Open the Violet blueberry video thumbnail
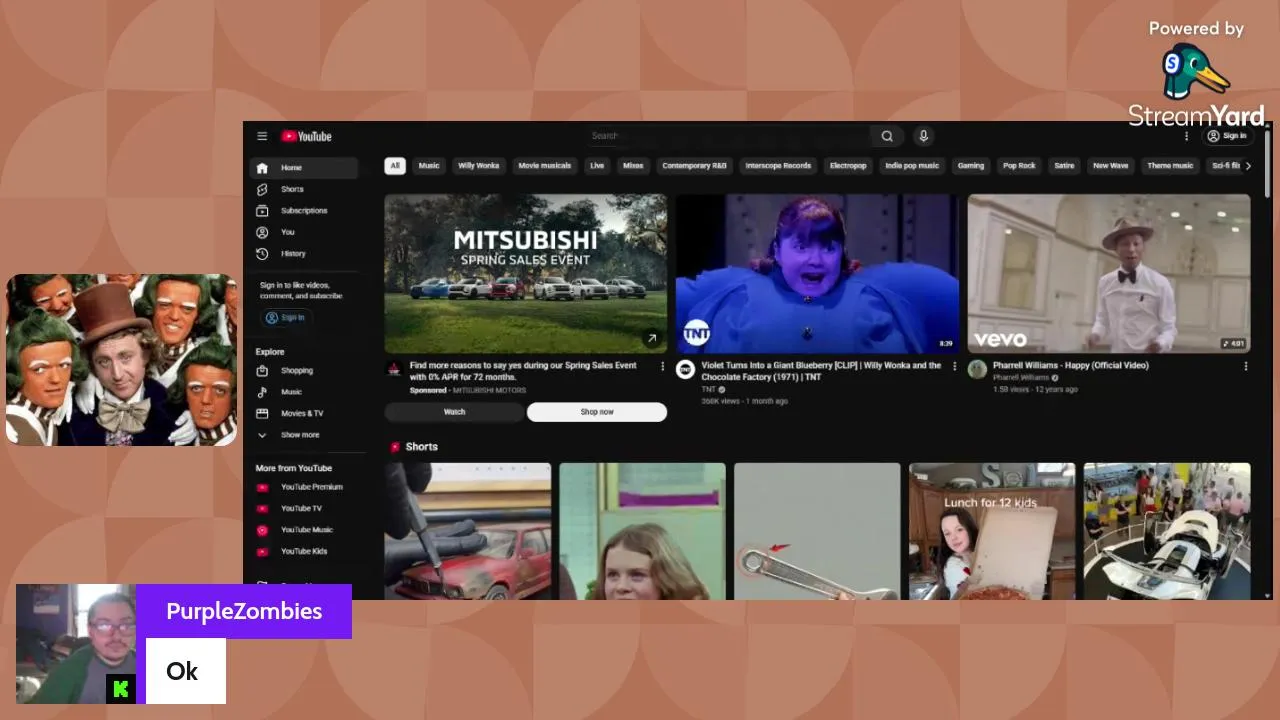The width and height of the screenshot is (1280, 720). tap(817, 274)
